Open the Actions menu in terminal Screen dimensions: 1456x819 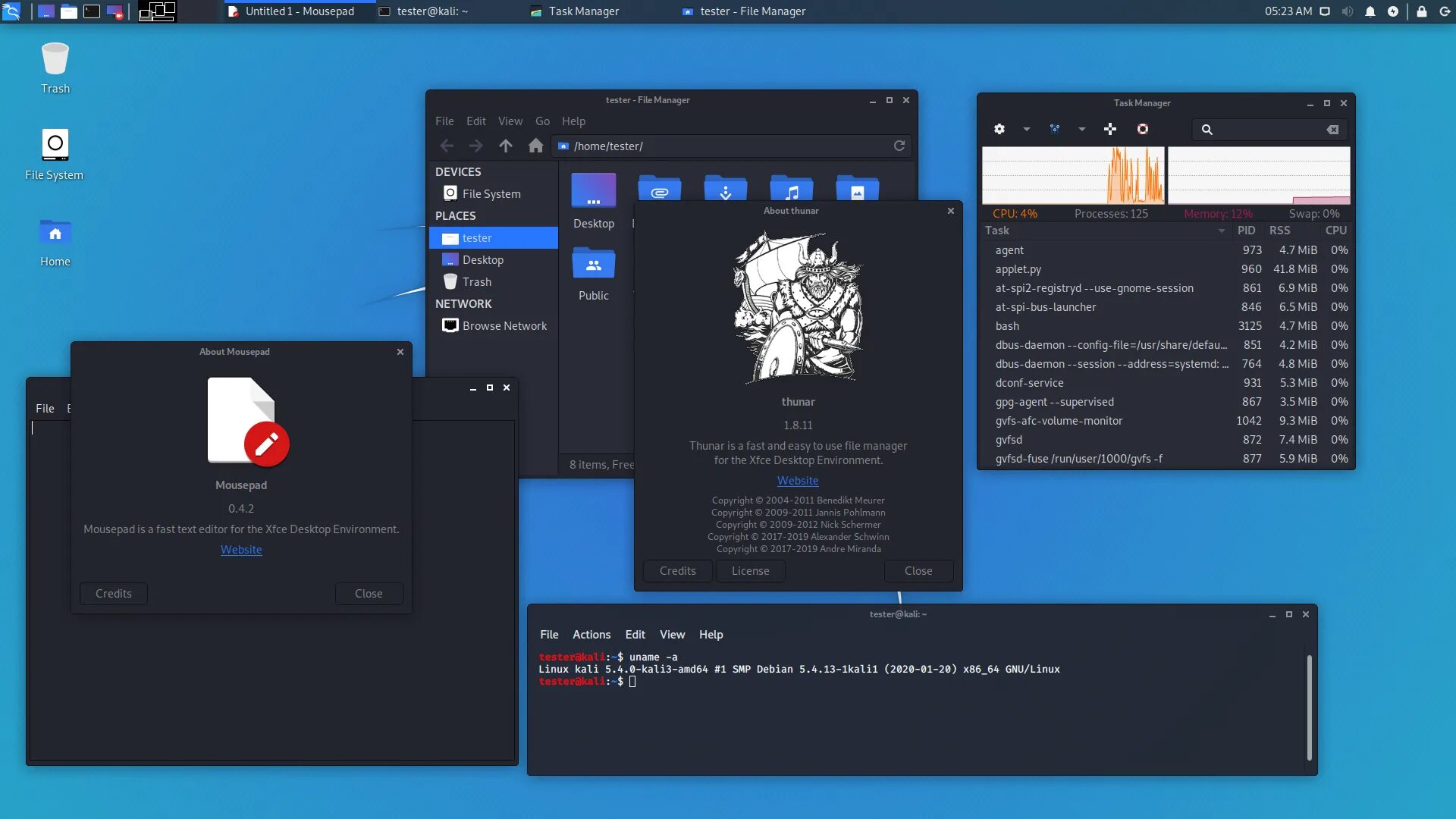591,635
